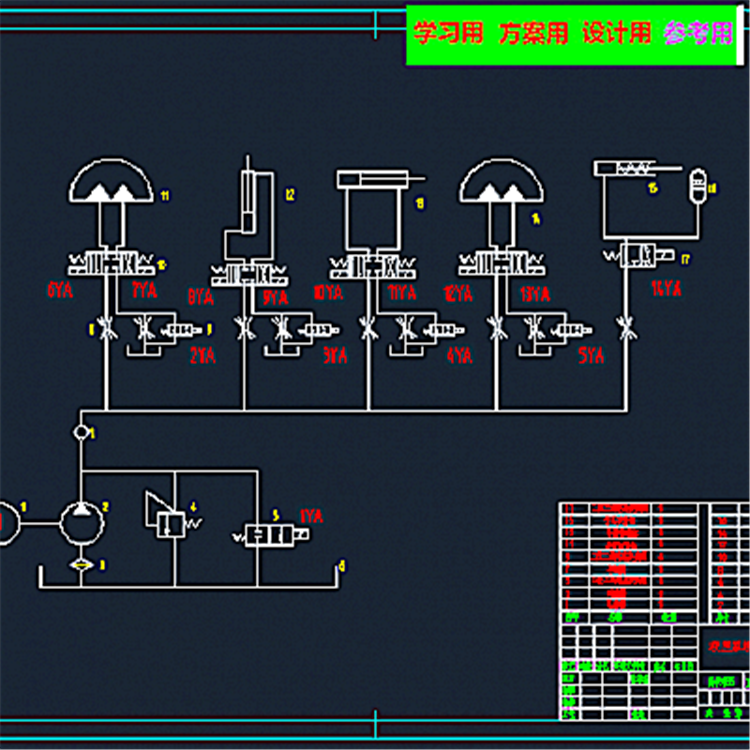Select the 13YA solenoid label
This screenshot has height=750, width=750.
(535, 293)
